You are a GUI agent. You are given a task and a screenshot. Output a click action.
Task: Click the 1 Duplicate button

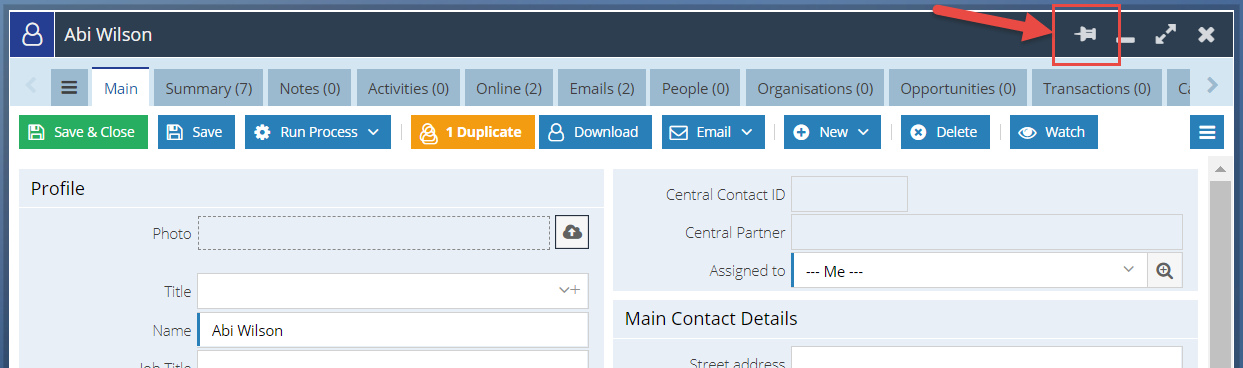(473, 132)
